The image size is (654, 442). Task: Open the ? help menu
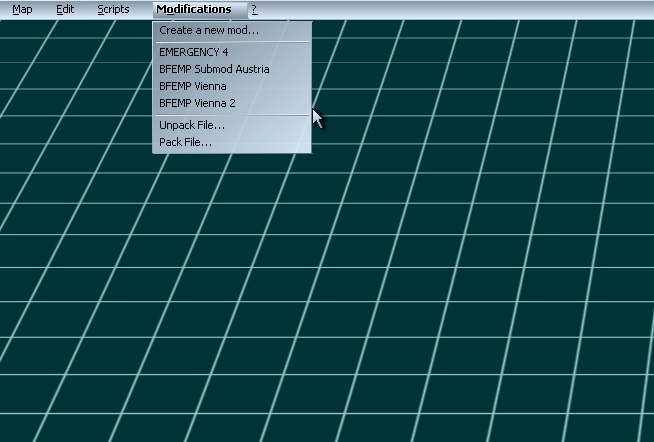pos(254,9)
